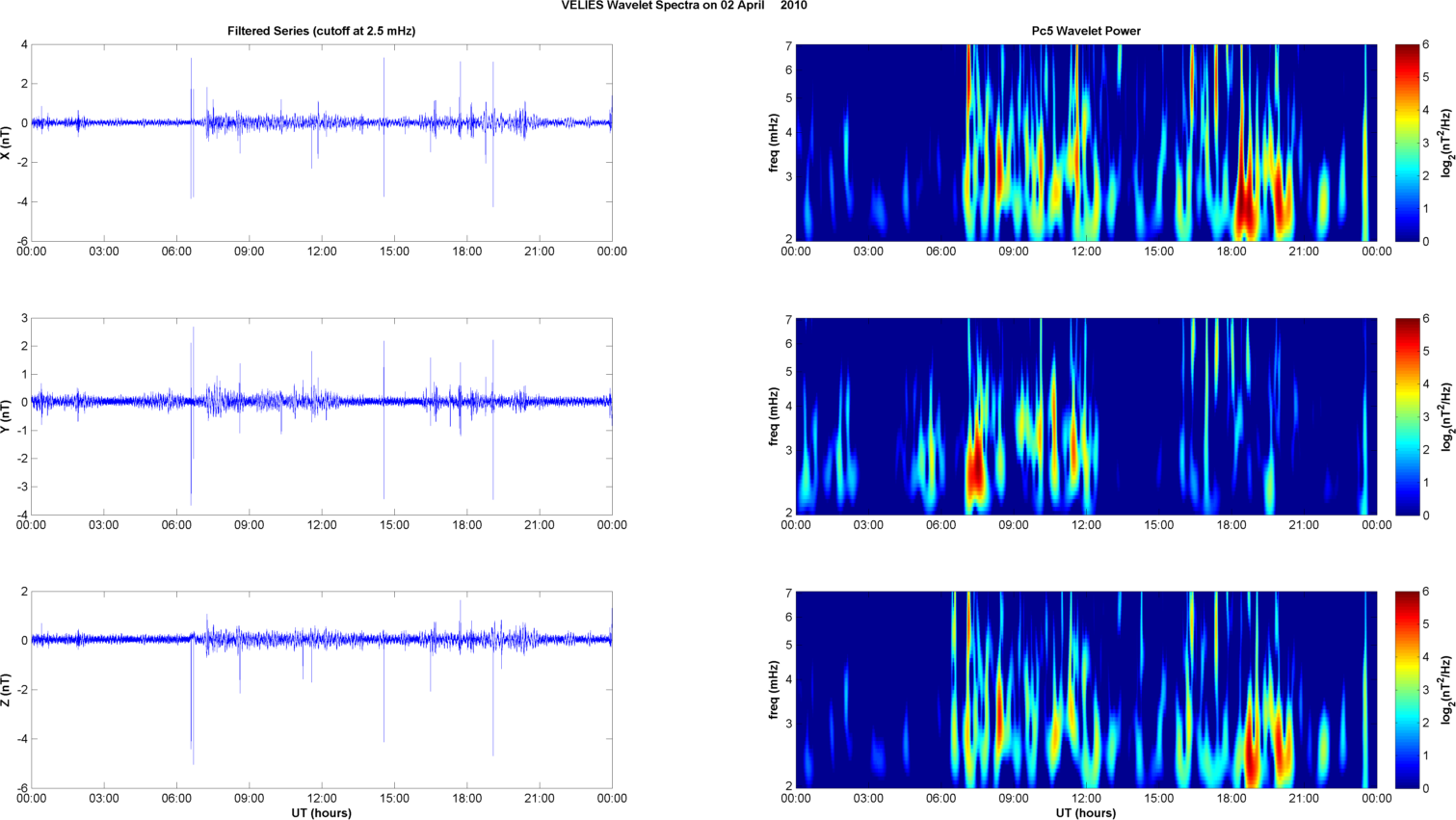Click the -6 tick on Z (nT) axis

[x=22, y=788]
